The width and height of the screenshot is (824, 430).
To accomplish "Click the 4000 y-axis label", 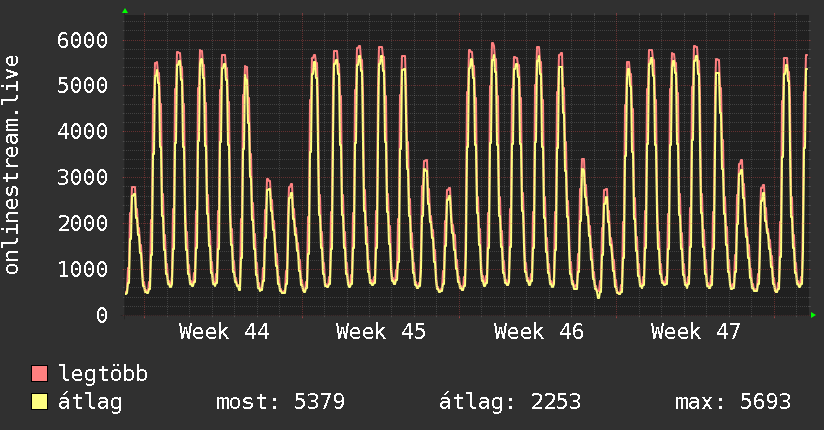I will [83, 131].
